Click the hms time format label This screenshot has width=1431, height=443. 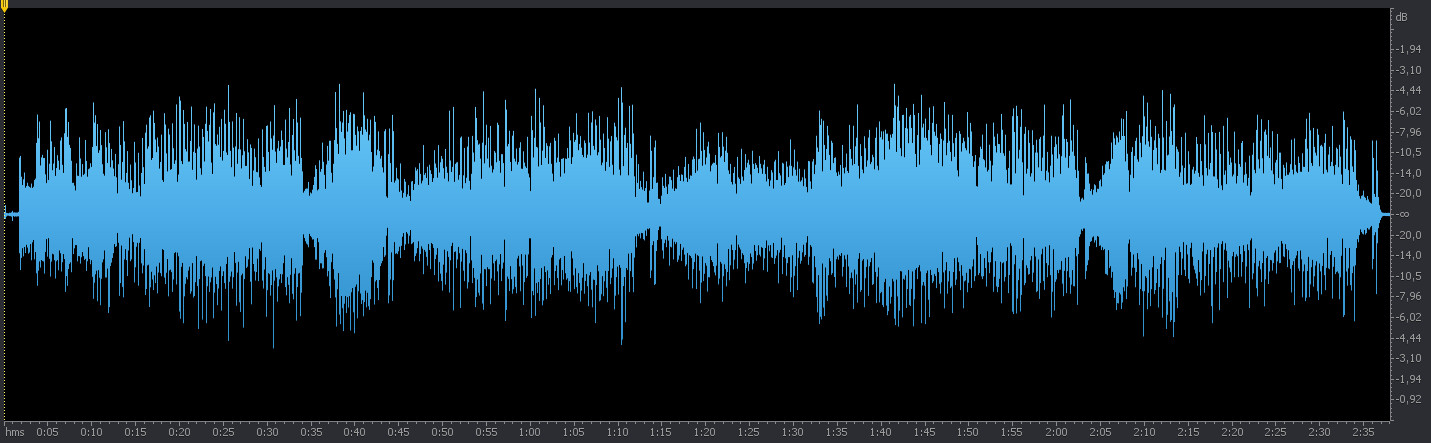tap(15, 433)
